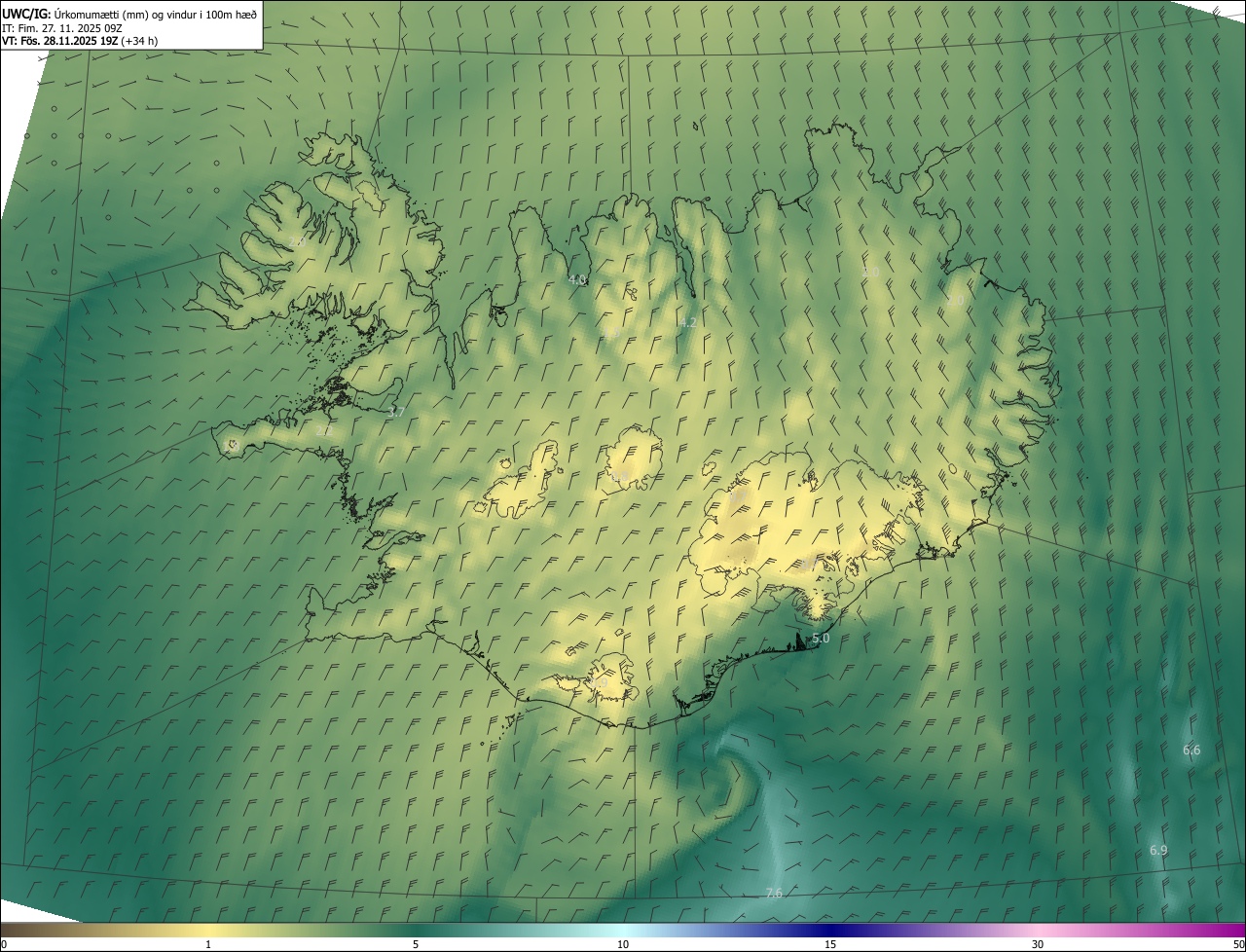Image resolution: width=1246 pixels, height=952 pixels.
Task: Click the 5 tick on the color scale
Action: (x=416, y=944)
